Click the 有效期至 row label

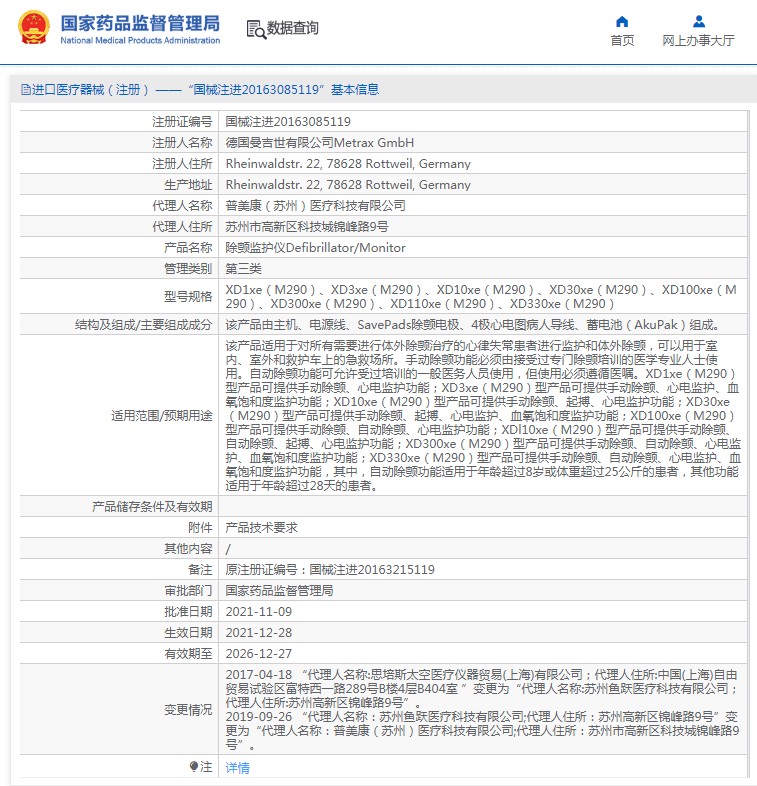coord(188,654)
